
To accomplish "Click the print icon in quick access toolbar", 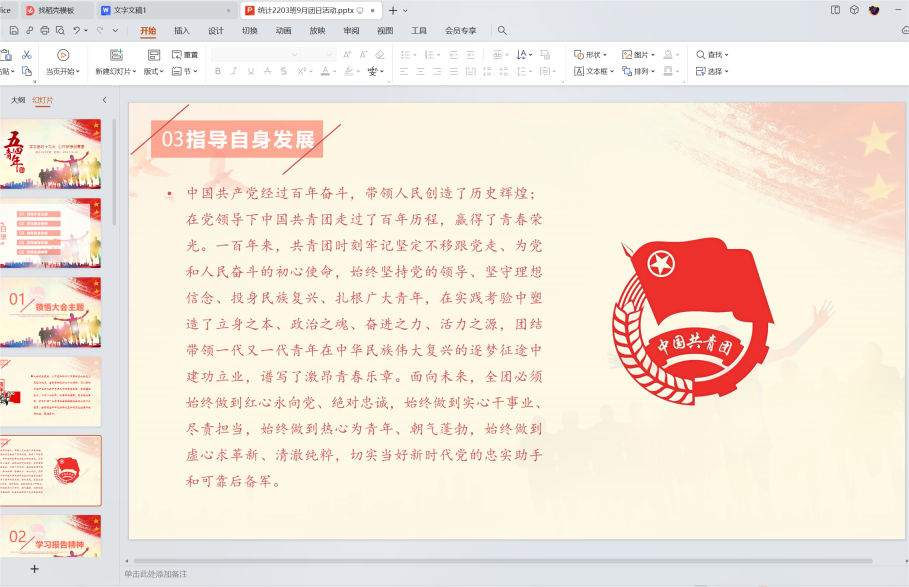I will pyautogui.click(x=43, y=31).
